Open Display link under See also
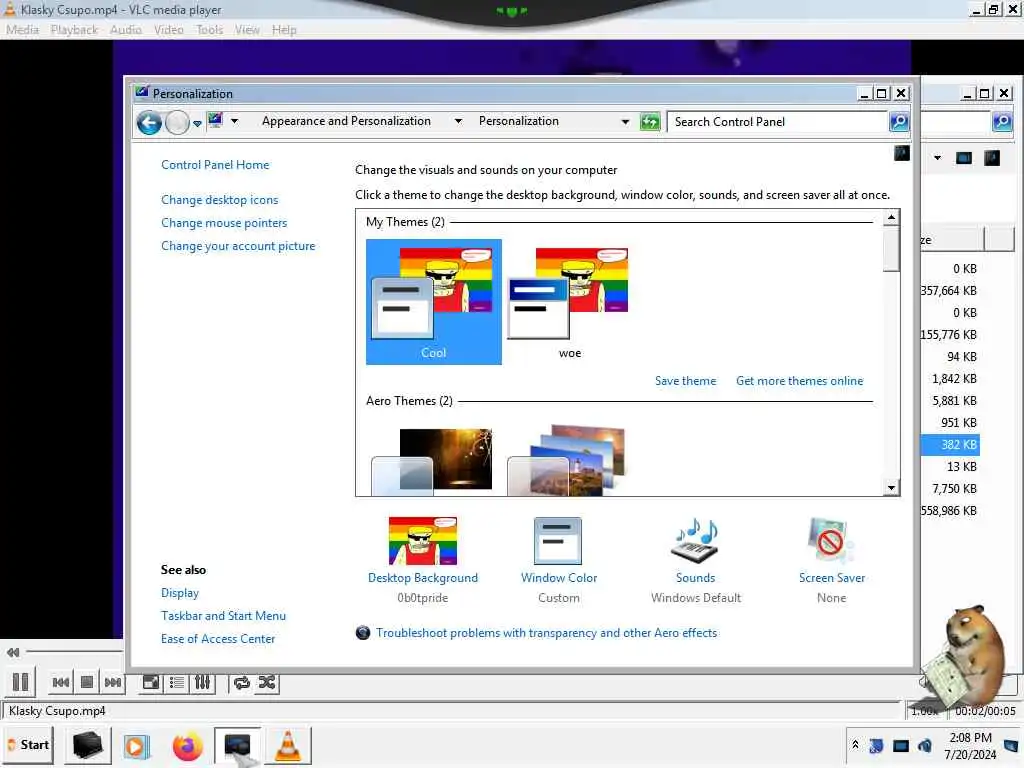1024x768 pixels. click(180, 593)
